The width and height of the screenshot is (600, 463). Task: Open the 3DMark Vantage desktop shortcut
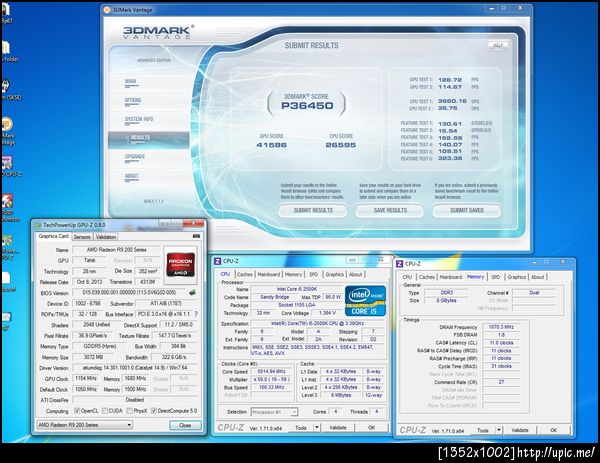coord(7,131)
